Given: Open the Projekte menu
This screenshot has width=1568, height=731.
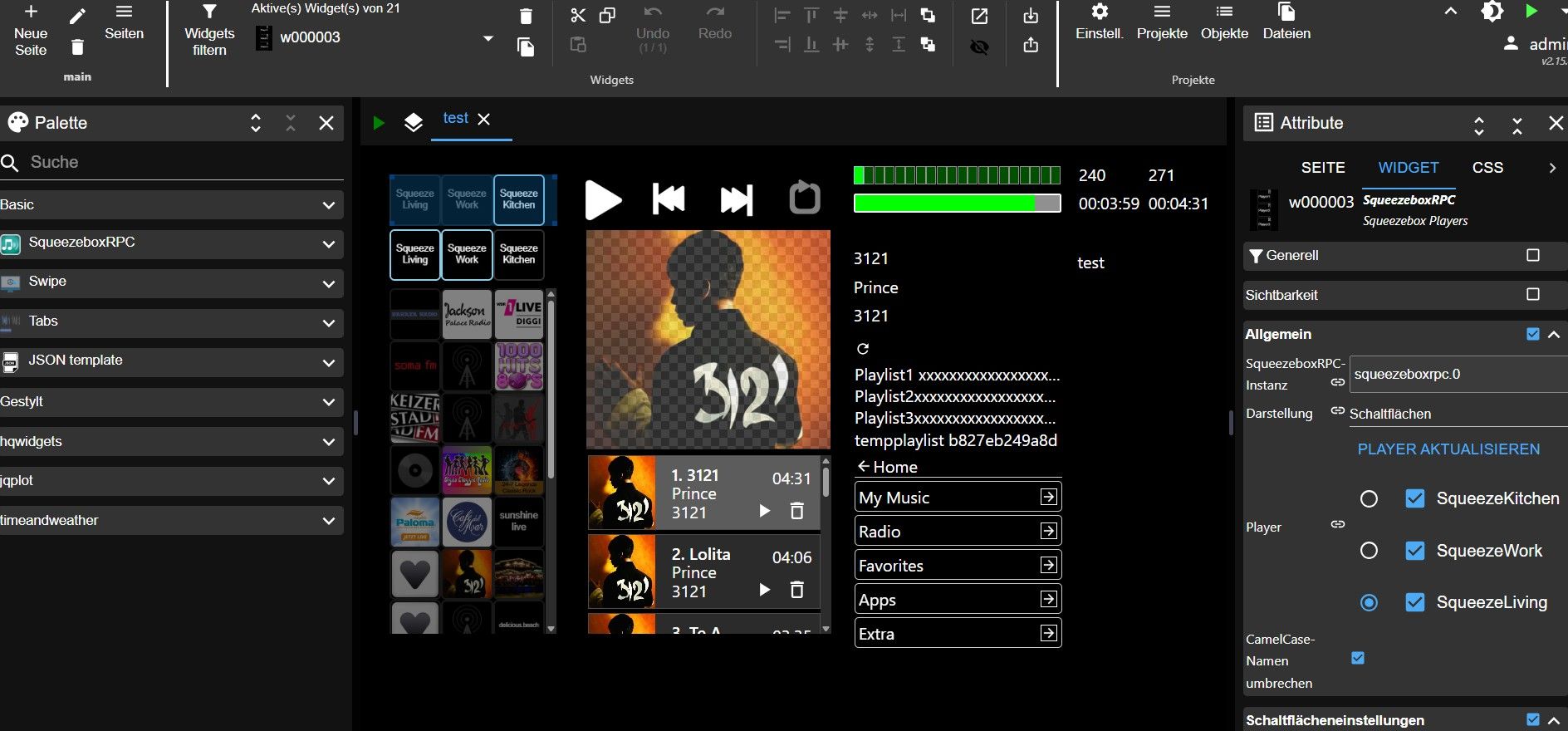Looking at the screenshot, I should 1162,23.
